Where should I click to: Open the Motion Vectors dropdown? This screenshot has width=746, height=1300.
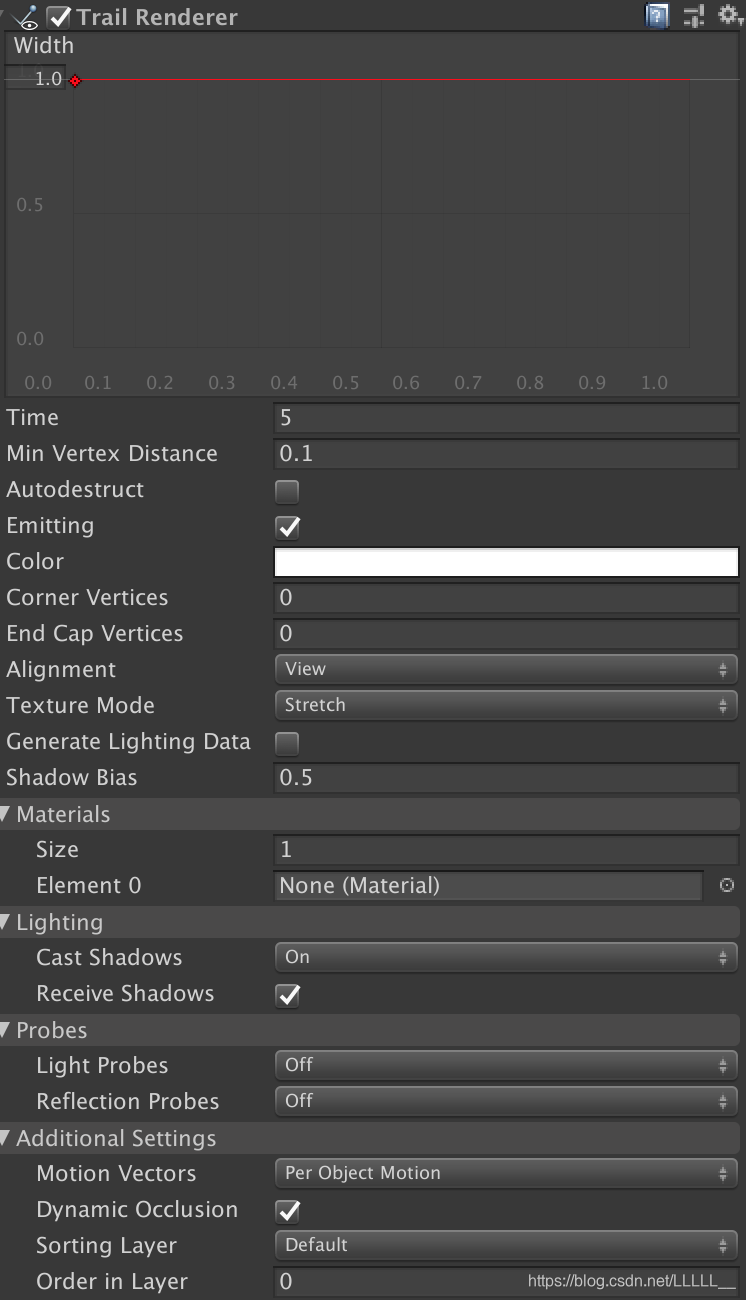click(506, 1173)
